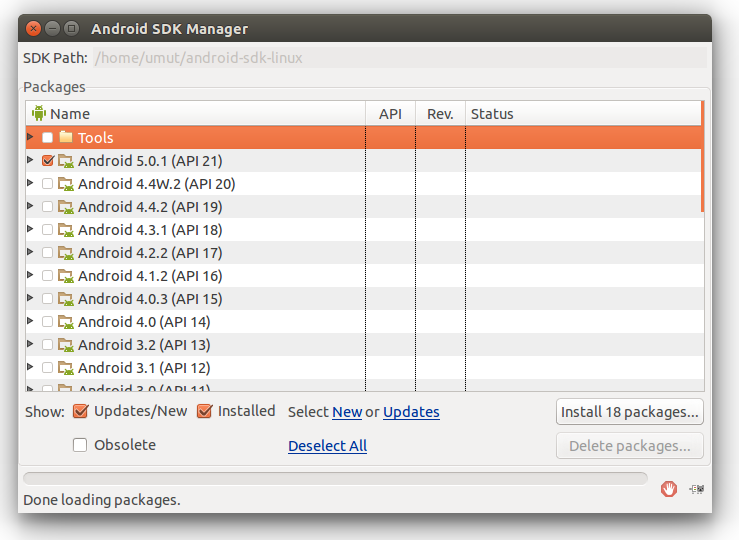This screenshot has width=739, height=540.
Task: Click the Android 3.2 platform folder icon
Action: coord(66,345)
